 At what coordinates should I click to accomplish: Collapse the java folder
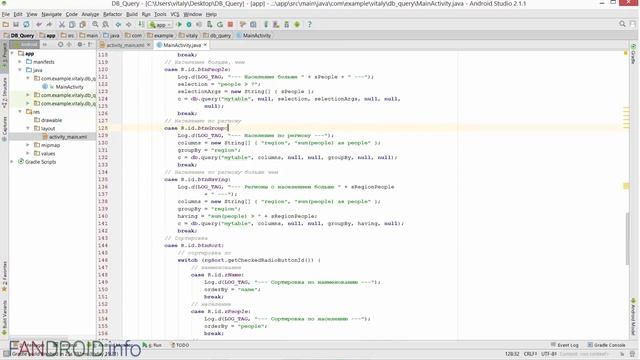[x=20, y=70]
